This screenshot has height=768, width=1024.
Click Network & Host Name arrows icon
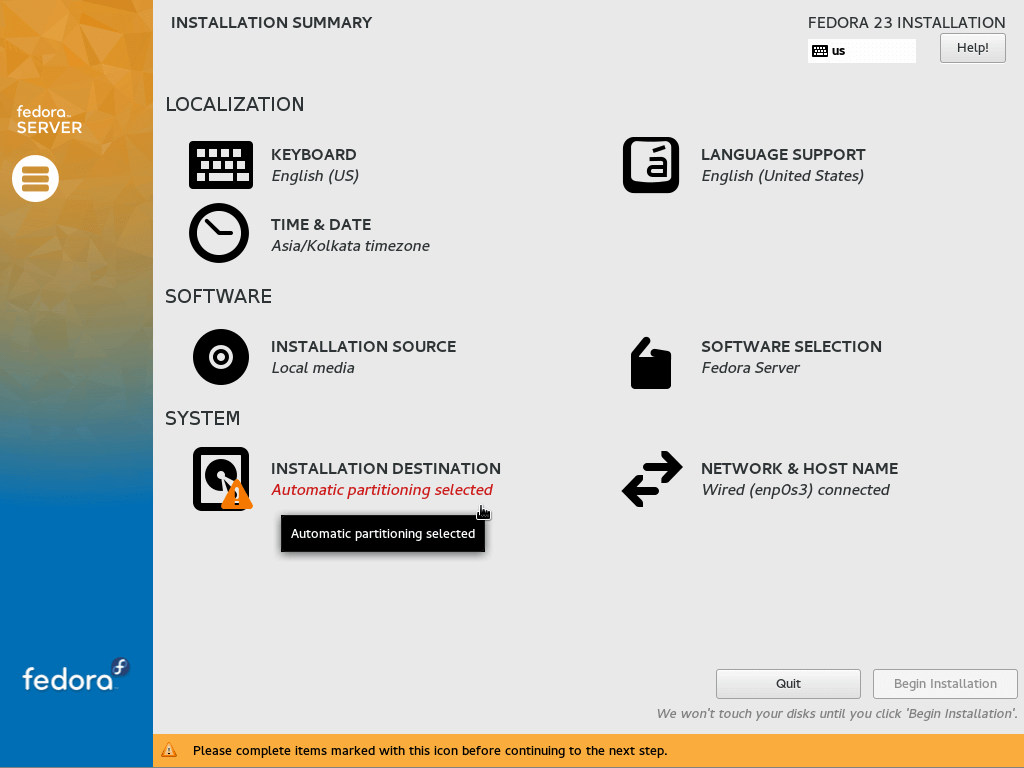(x=651, y=479)
